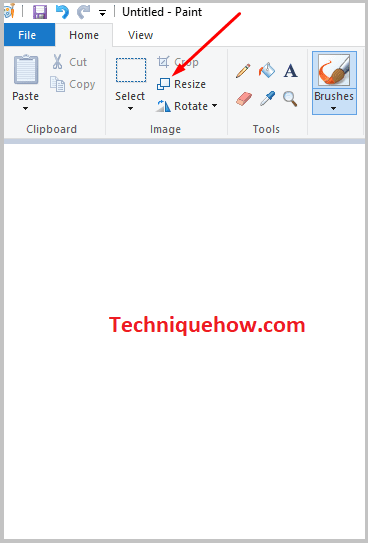Screen dimensions: 368x543
Task: Click the Redo arrow icon
Action: click(x=83, y=12)
